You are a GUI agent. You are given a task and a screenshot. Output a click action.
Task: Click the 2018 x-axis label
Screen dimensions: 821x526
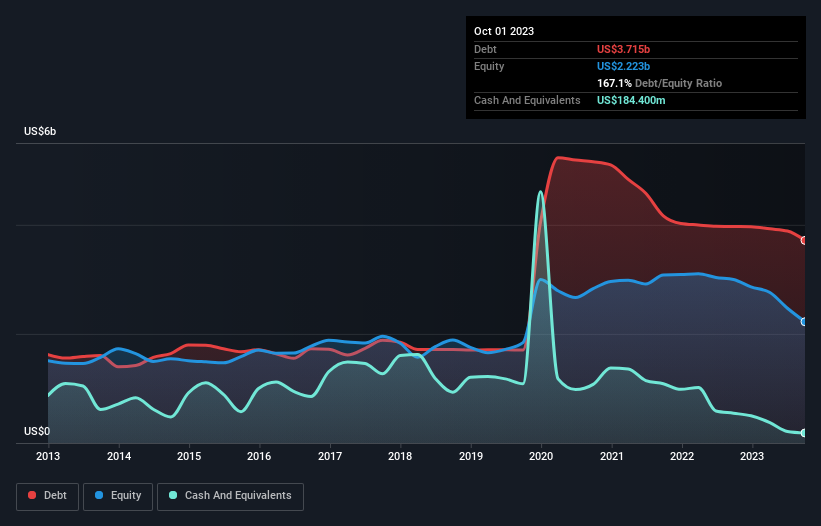tap(400, 456)
